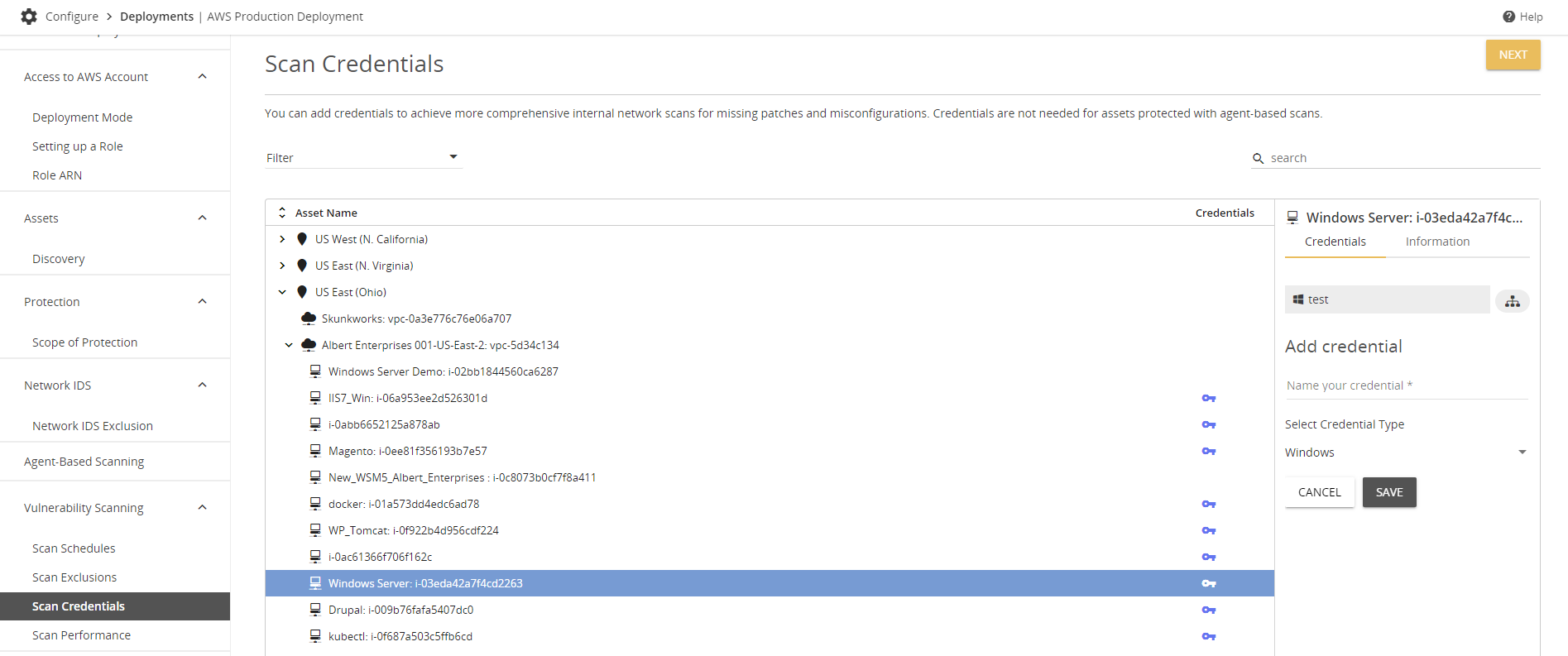Viewport: 1568px width, 656px height.
Task: Click the key icon for docker
Action: pos(1209,504)
